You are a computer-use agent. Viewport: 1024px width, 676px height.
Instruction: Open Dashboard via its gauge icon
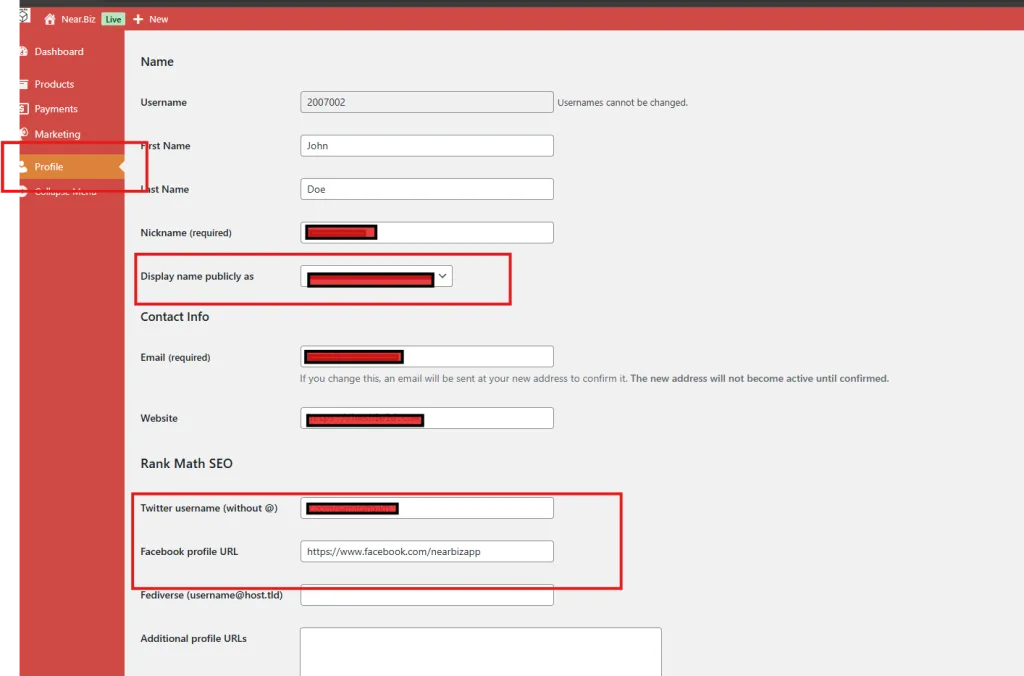[22, 52]
